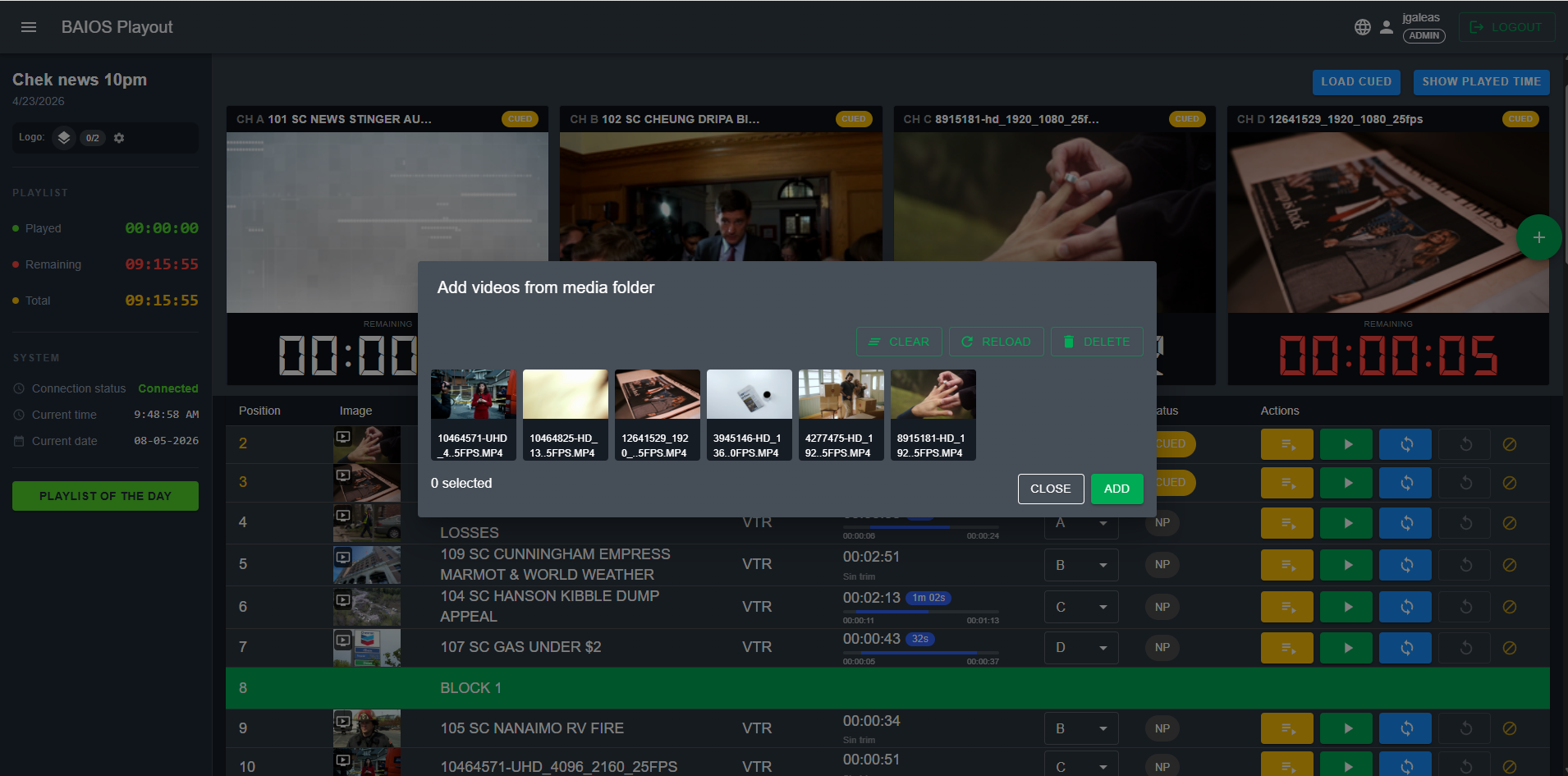Open the jgaleas user profile icon
The image size is (1568, 776).
tap(1387, 27)
